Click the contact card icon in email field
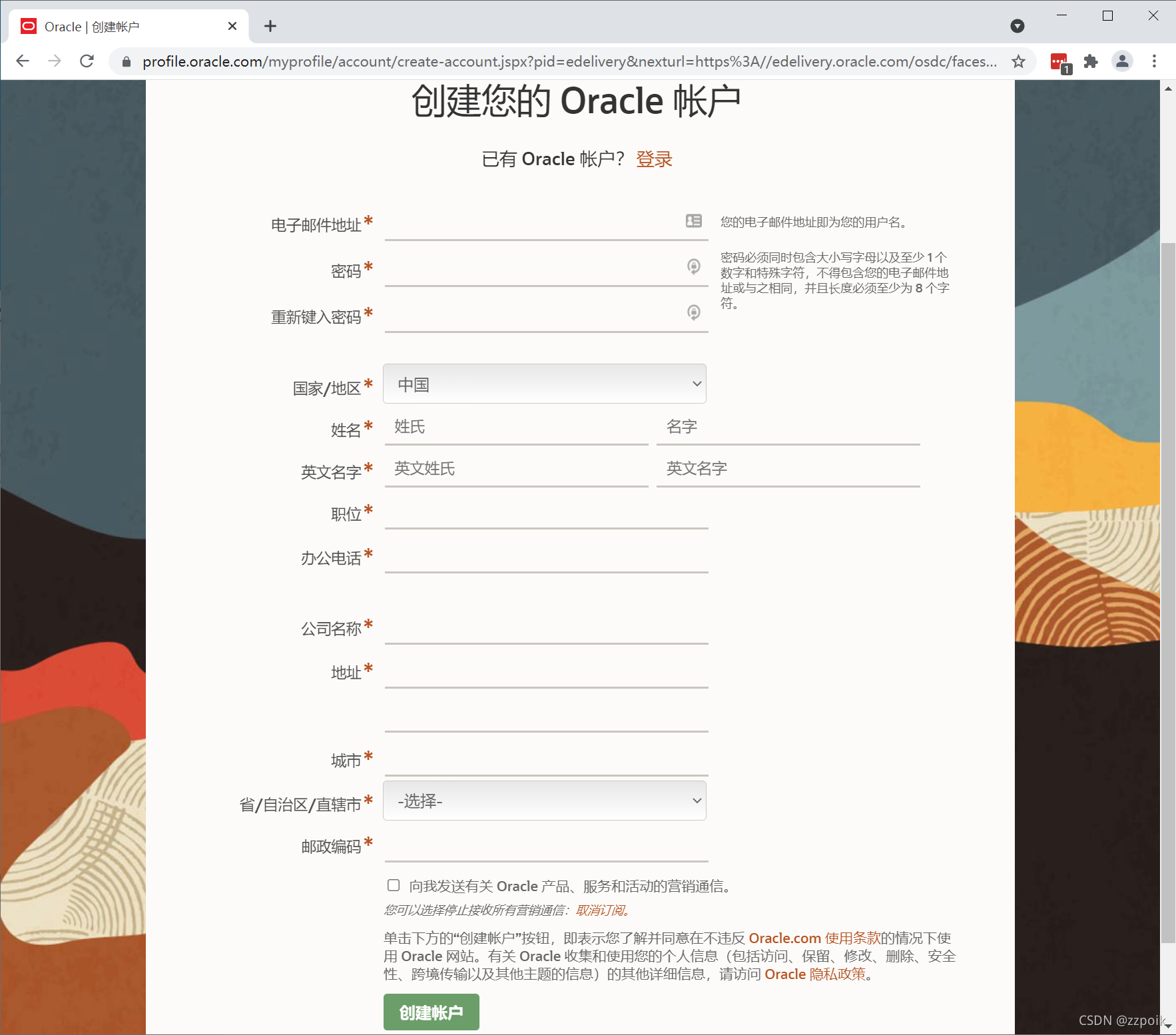This screenshot has width=1176, height=1035. point(693,220)
